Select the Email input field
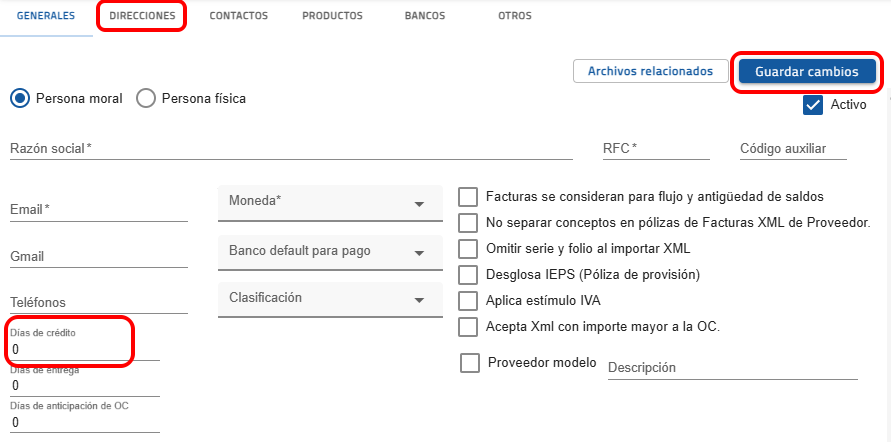Viewport: 891px width, 442px height. tap(98, 209)
